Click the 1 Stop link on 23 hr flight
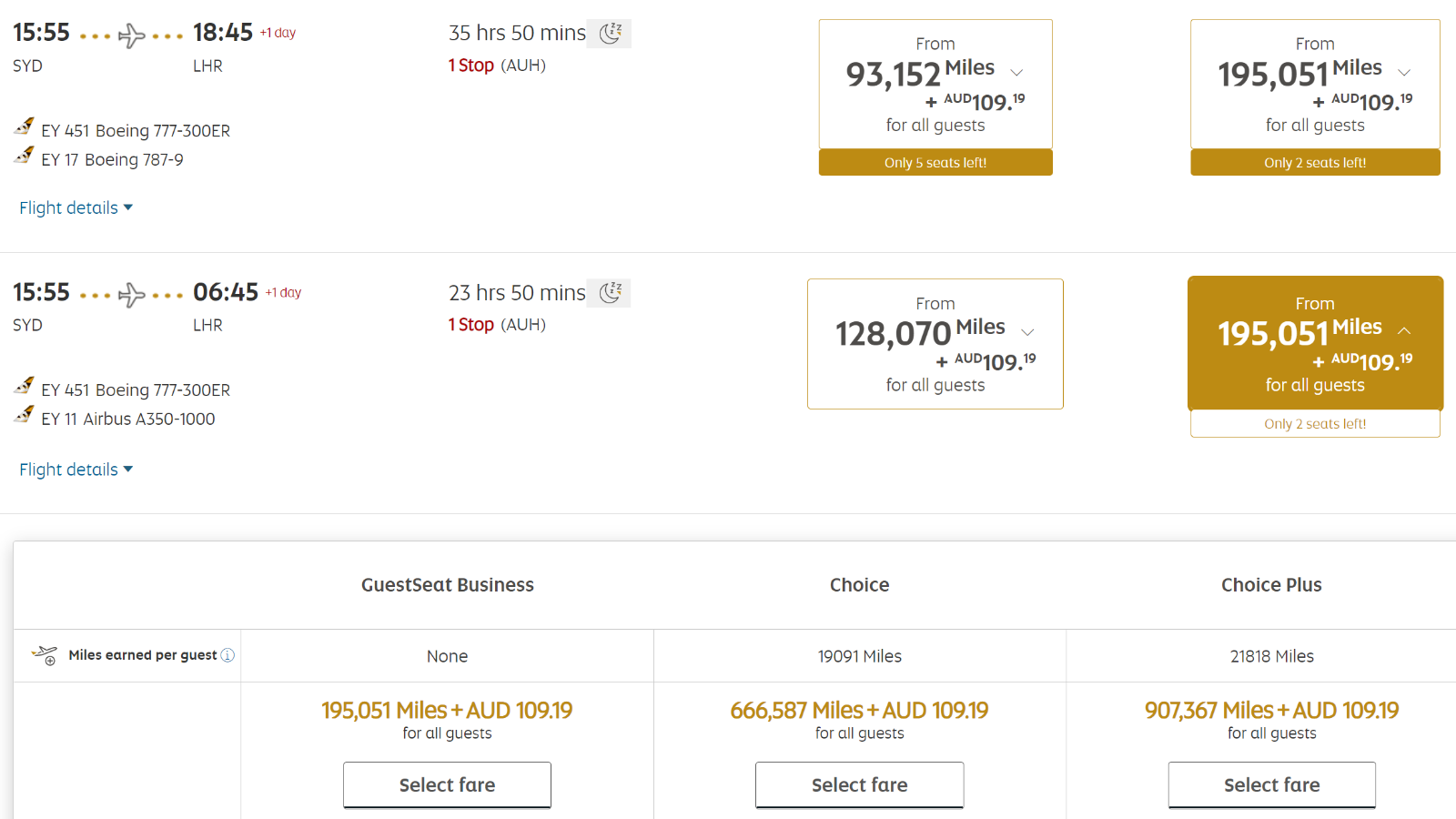 coord(471,325)
